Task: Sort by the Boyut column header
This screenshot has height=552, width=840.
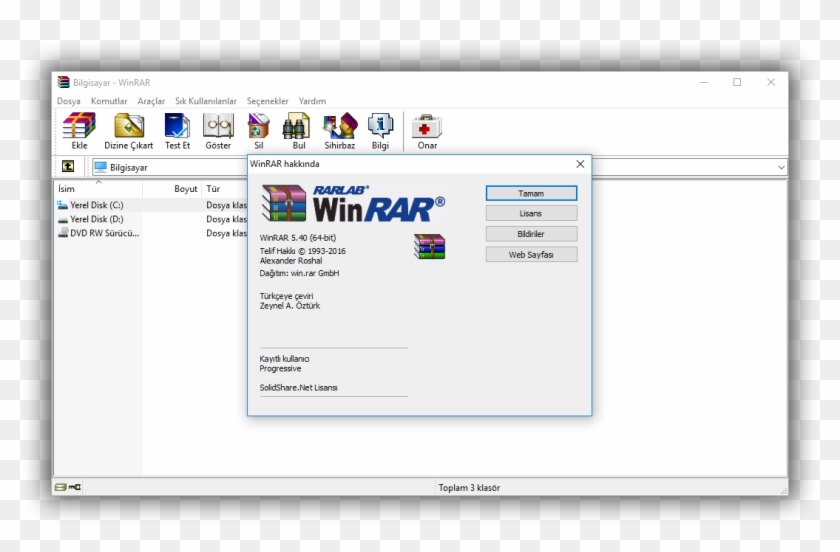Action: (x=172, y=189)
